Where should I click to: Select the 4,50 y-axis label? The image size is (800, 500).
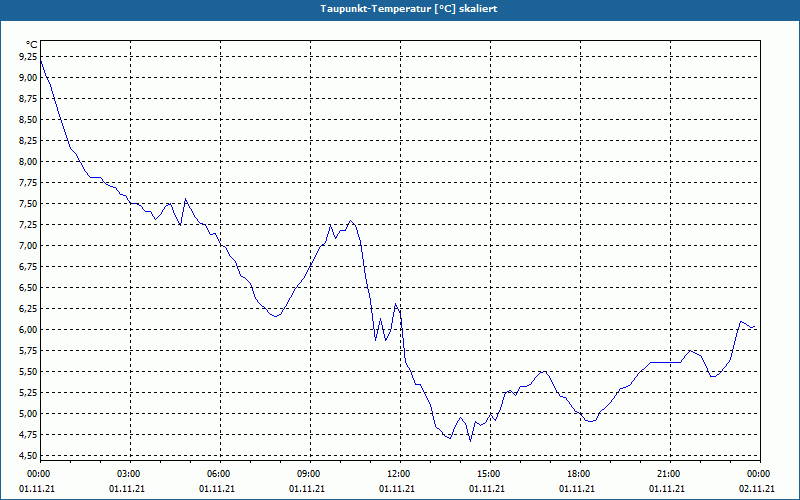(28, 456)
